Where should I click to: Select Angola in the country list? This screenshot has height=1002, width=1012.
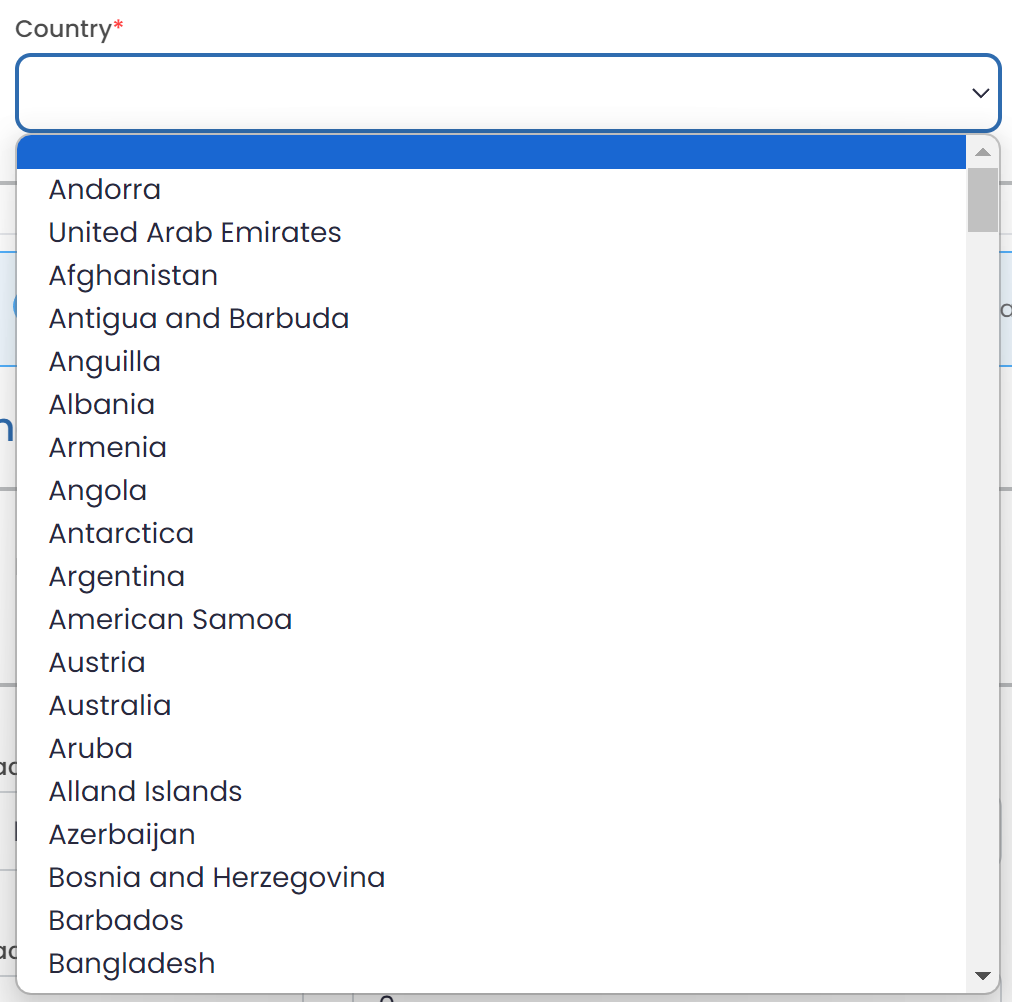[98, 490]
